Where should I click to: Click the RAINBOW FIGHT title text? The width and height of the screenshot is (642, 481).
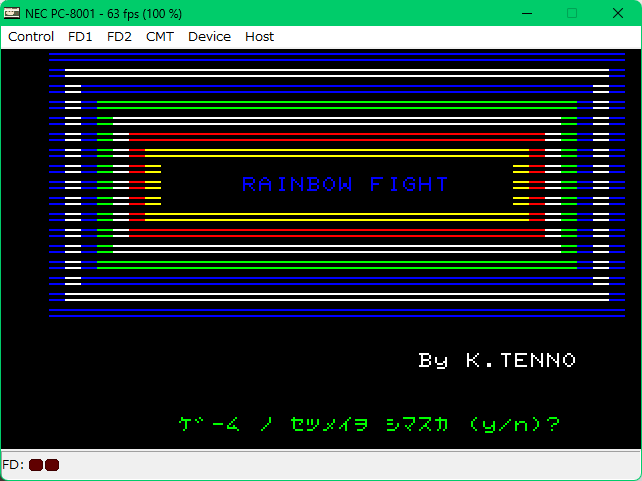click(x=345, y=184)
